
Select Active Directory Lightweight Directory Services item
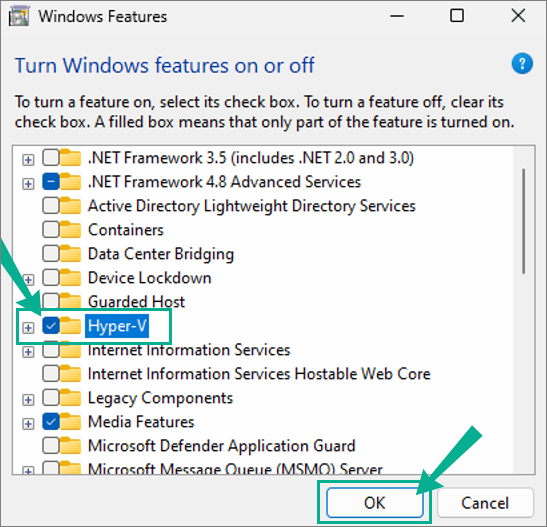click(x=252, y=206)
